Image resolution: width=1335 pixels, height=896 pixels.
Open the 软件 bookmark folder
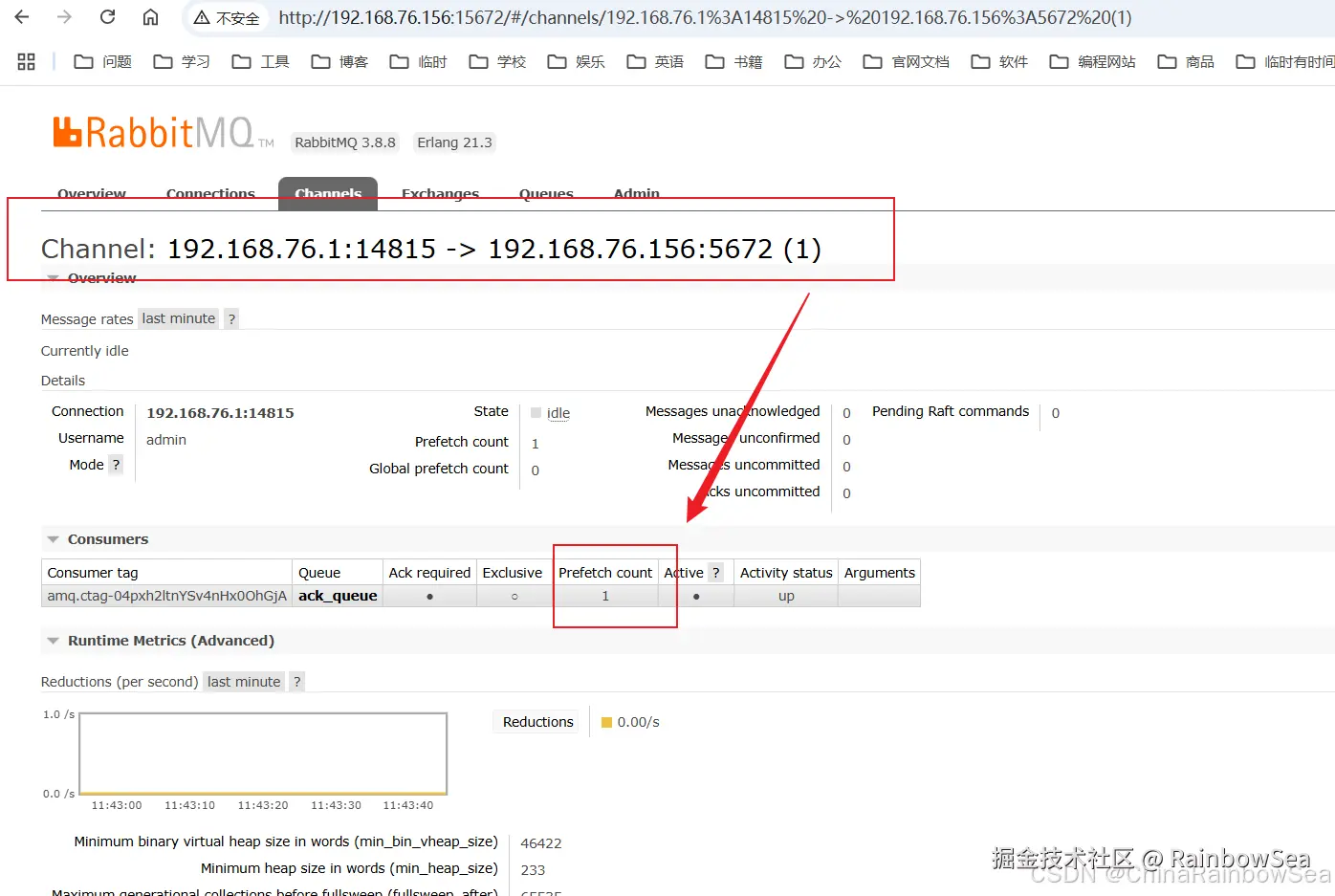pyautogui.click(x=999, y=61)
